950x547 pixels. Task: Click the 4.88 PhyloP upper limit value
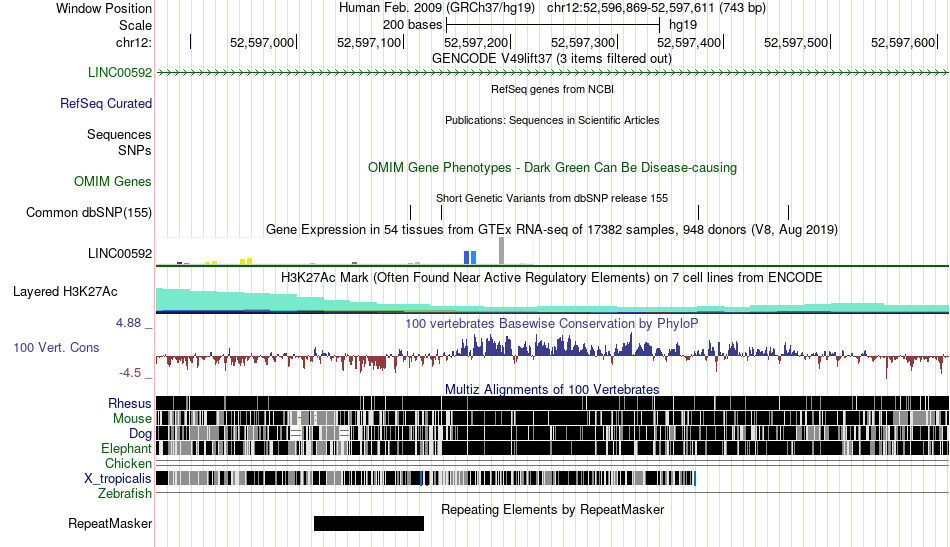pyautogui.click(x=128, y=323)
